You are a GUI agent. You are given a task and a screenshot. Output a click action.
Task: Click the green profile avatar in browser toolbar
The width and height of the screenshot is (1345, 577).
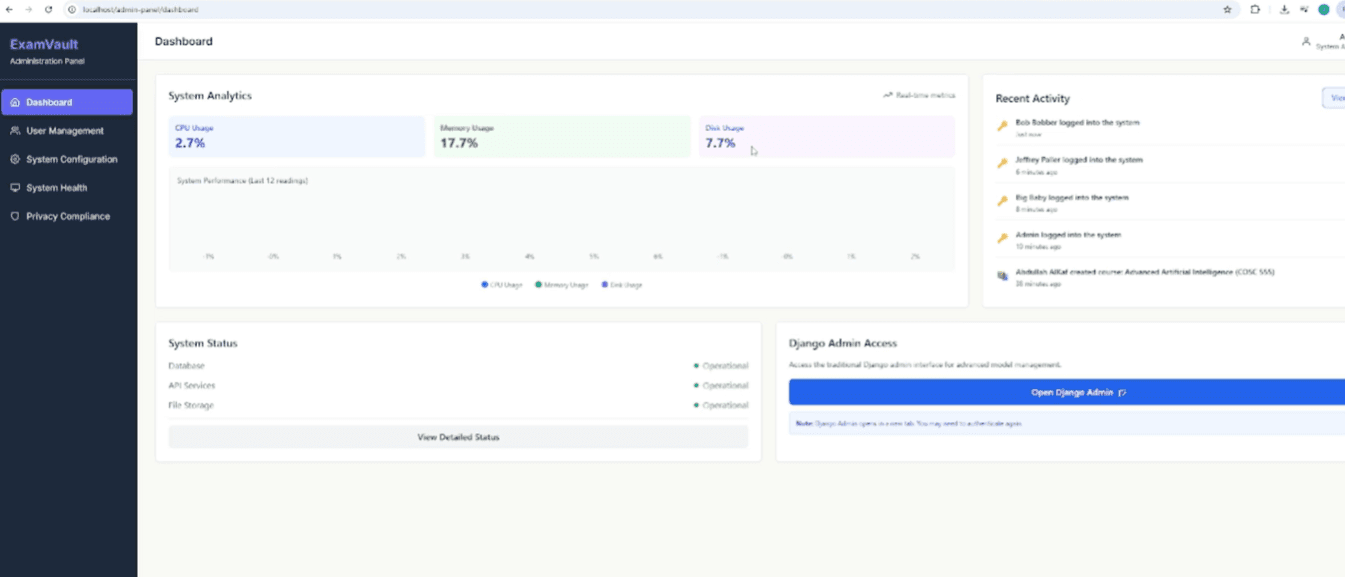[x=1323, y=9]
